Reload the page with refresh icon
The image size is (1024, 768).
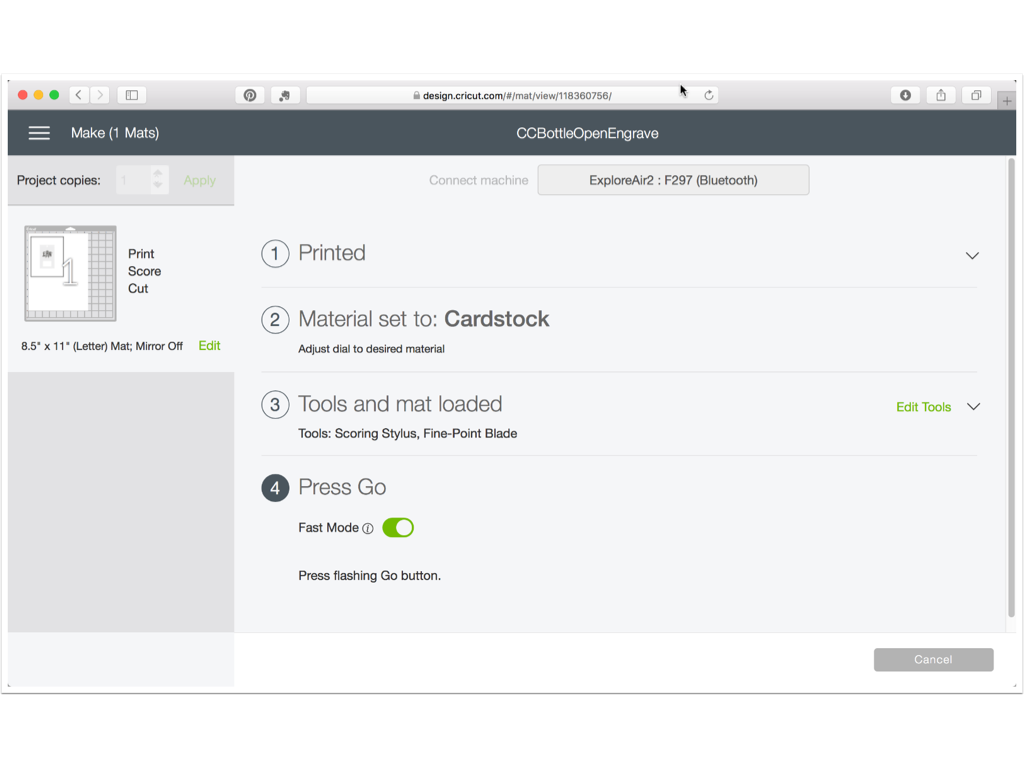click(x=709, y=95)
